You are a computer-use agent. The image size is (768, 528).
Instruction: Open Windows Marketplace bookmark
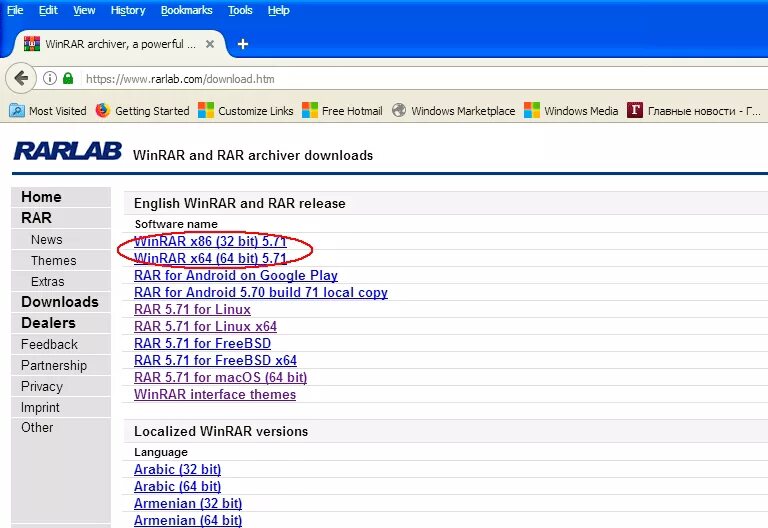[x=454, y=111]
